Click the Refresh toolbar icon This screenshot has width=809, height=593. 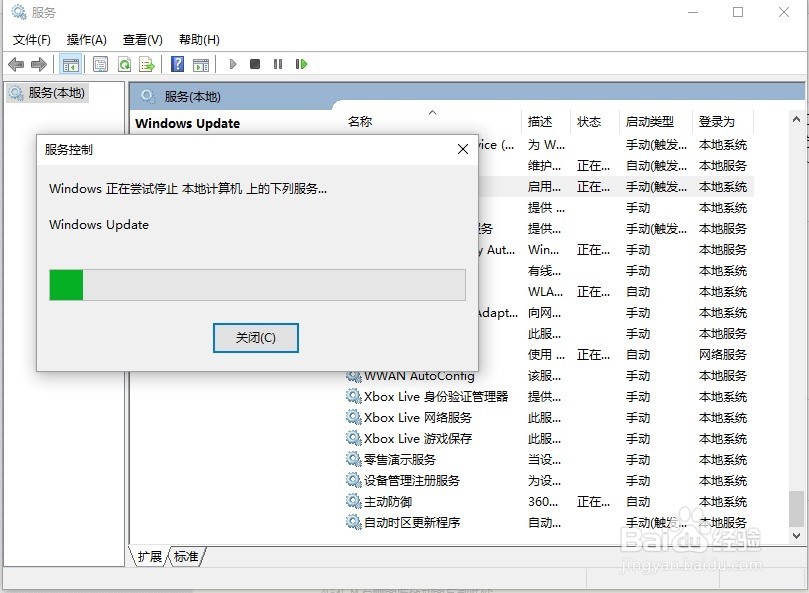(x=125, y=63)
